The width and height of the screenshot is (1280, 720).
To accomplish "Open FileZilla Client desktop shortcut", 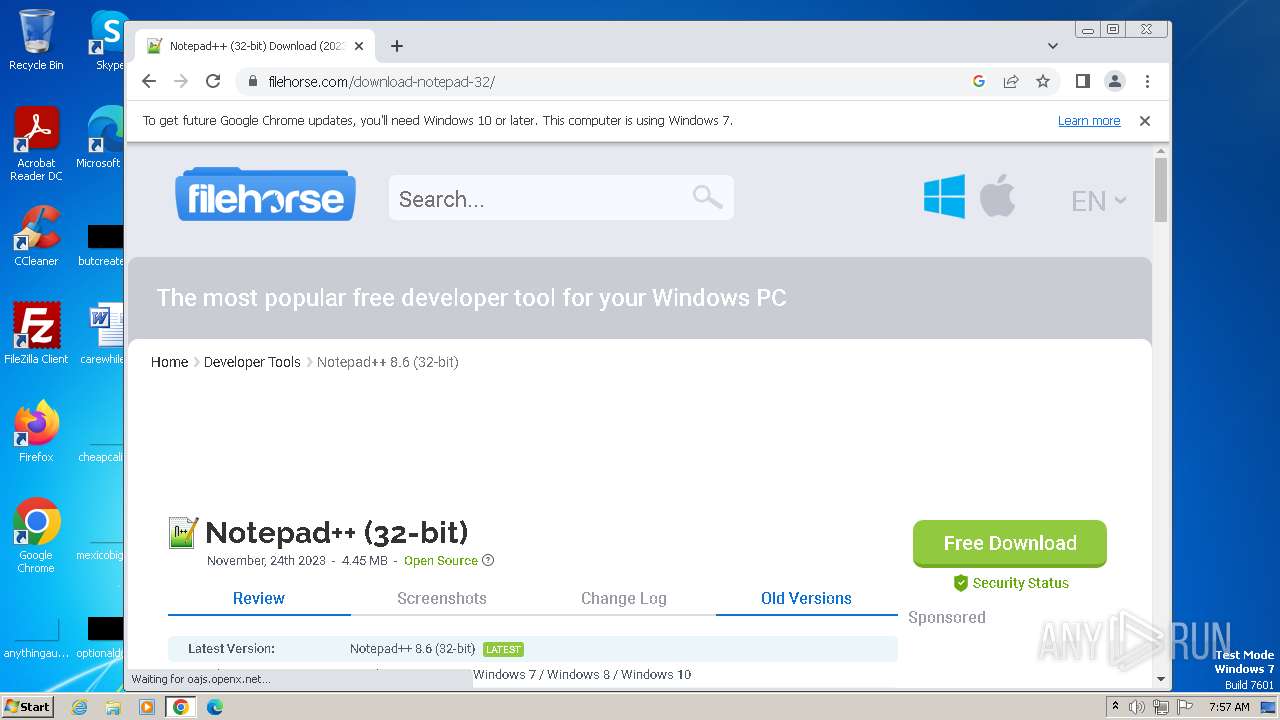I will 36,333.
